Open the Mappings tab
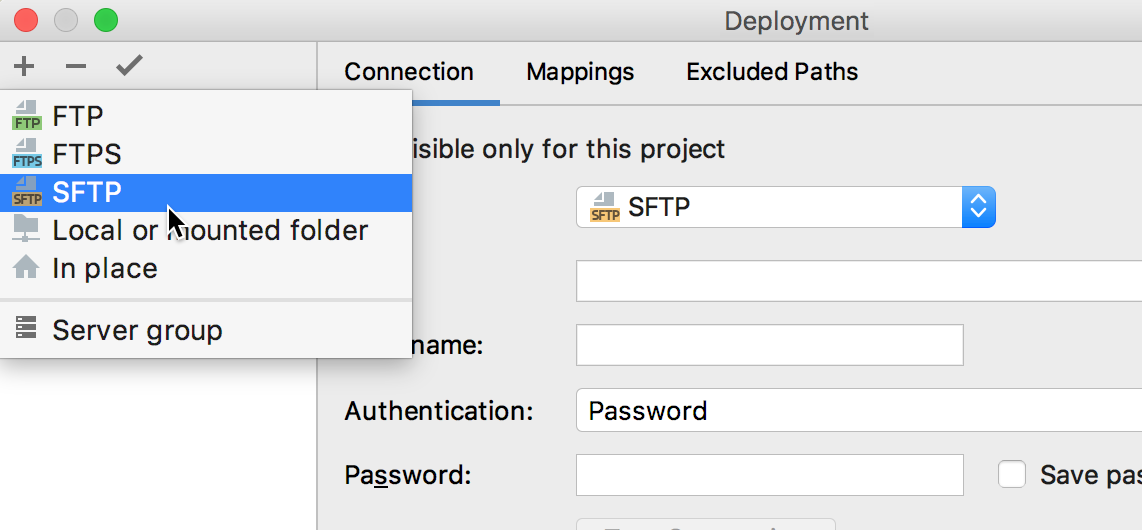This screenshot has height=530, width=1142. click(x=580, y=72)
